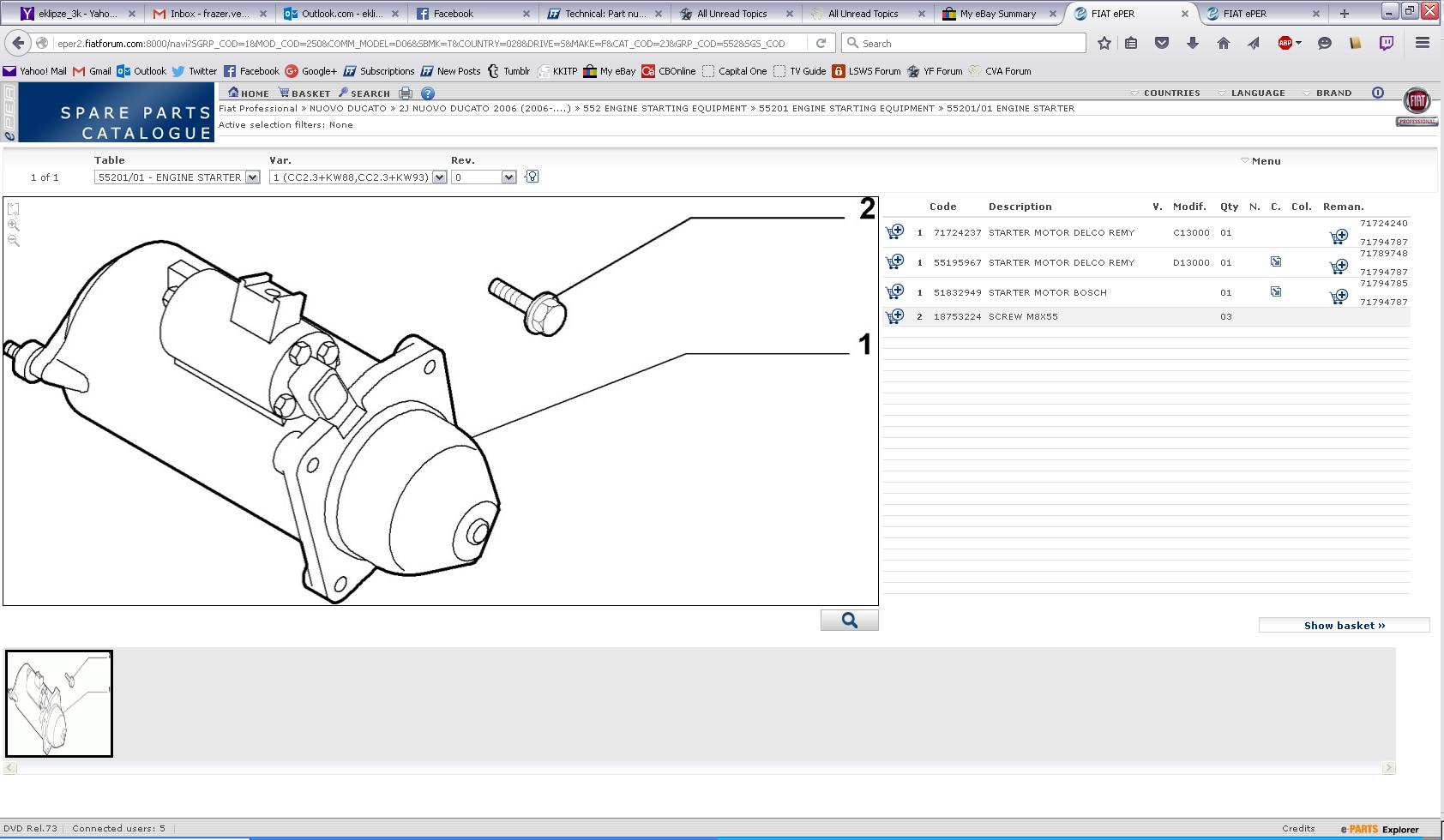Click 55201 ENGINE STARTING EQUIPMENT breadcrumb
Screen dimensions: 1444x840
coord(846,108)
